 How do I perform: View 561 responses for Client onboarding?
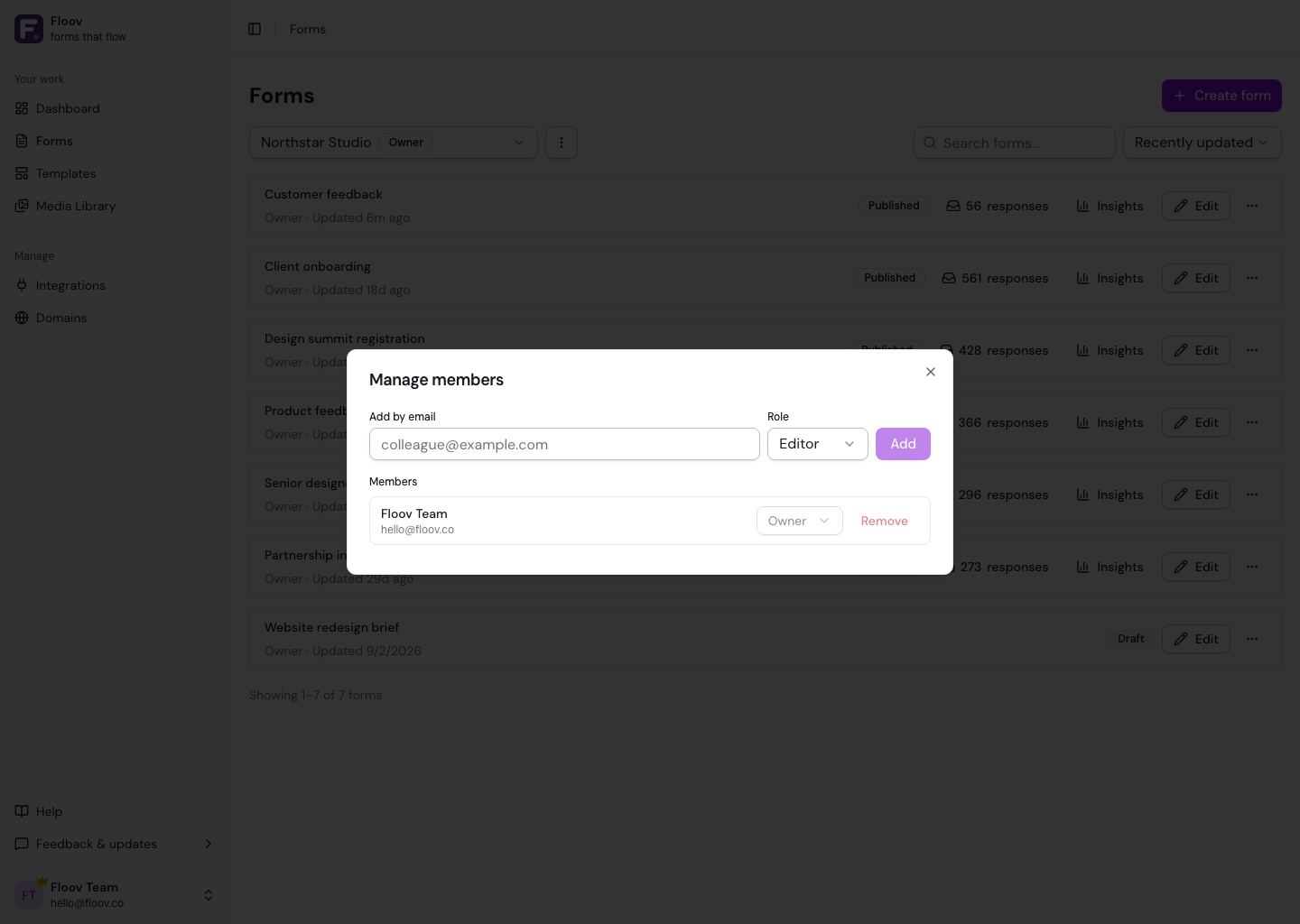(x=995, y=278)
